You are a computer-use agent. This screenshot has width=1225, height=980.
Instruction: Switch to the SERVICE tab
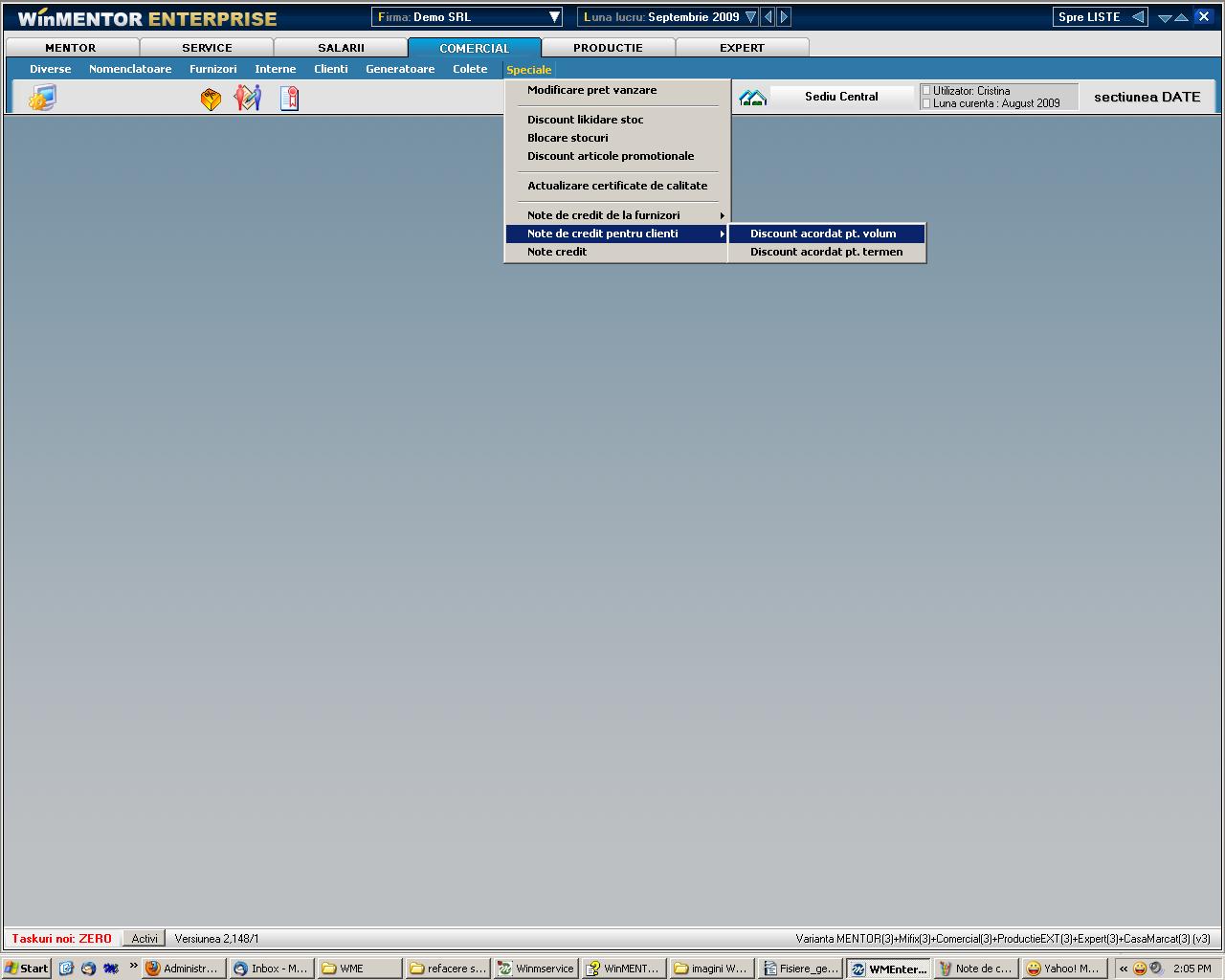[x=207, y=48]
